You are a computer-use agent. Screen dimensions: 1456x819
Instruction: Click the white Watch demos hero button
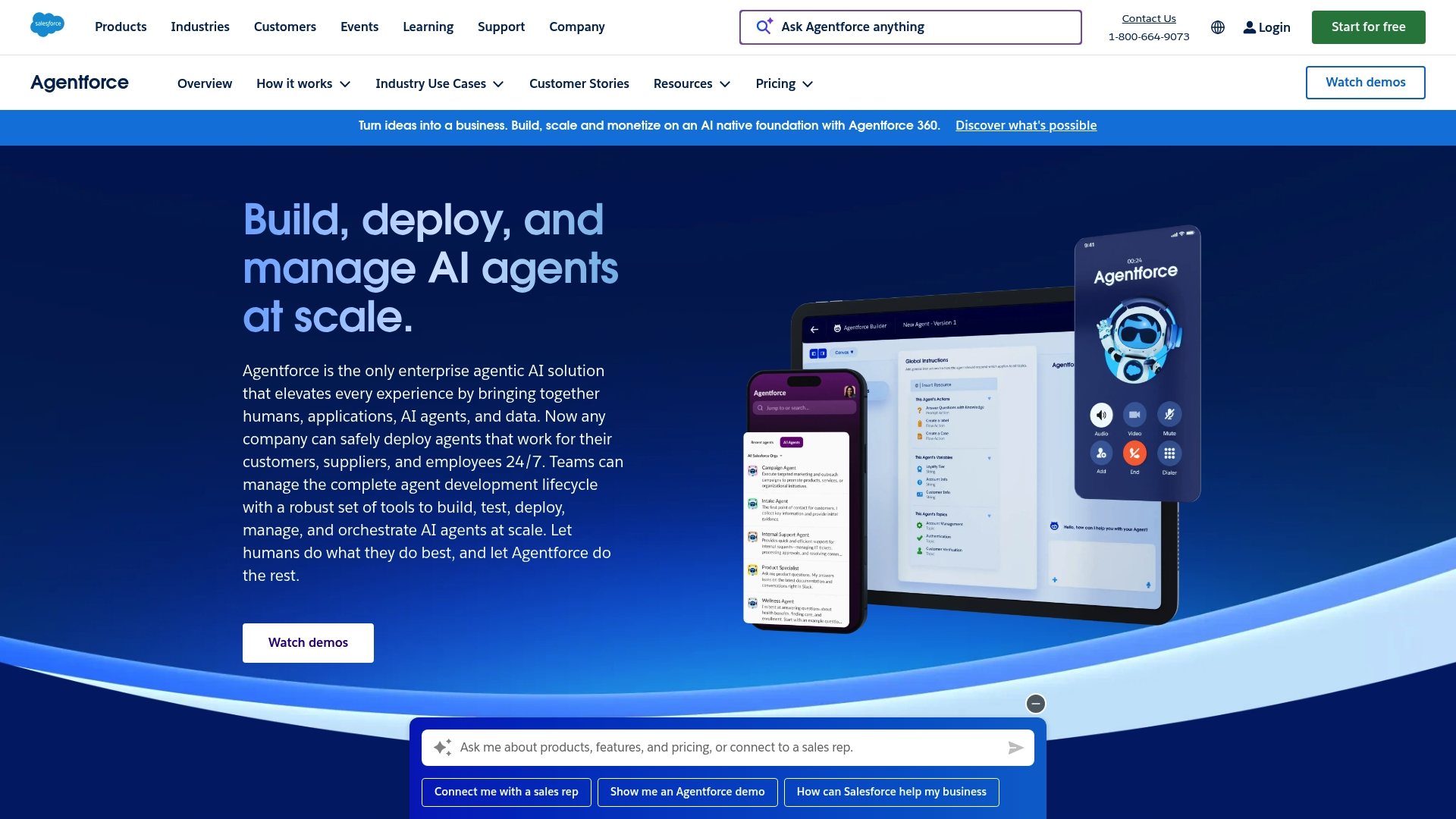pos(308,643)
